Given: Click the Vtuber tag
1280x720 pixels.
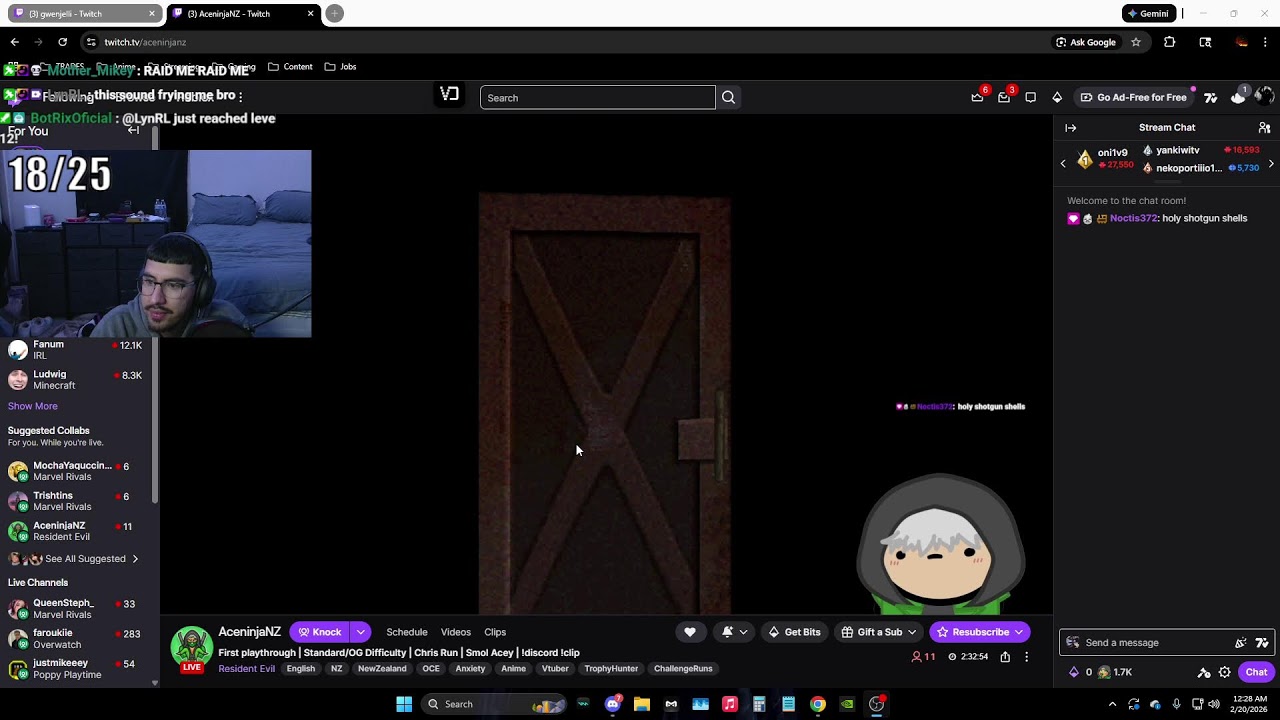Looking at the screenshot, I should pyautogui.click(x=555, y=669).
